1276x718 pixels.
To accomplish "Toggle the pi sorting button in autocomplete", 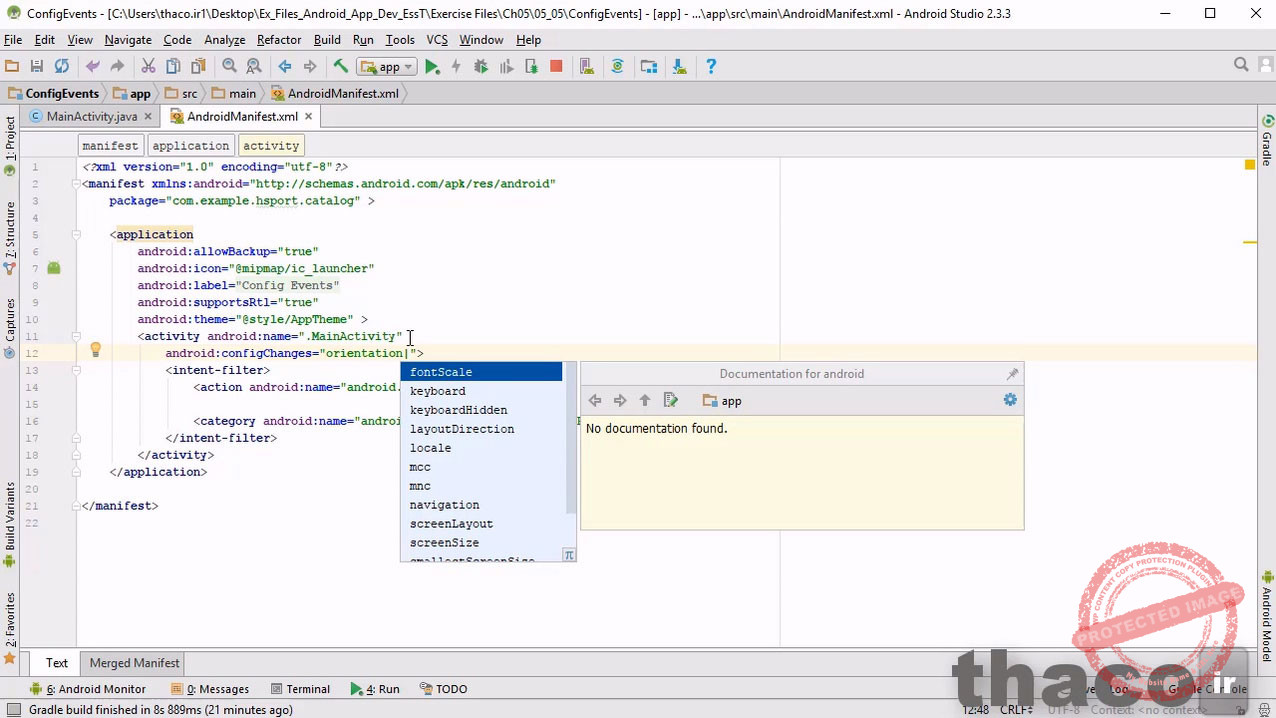I will point(568,555).
